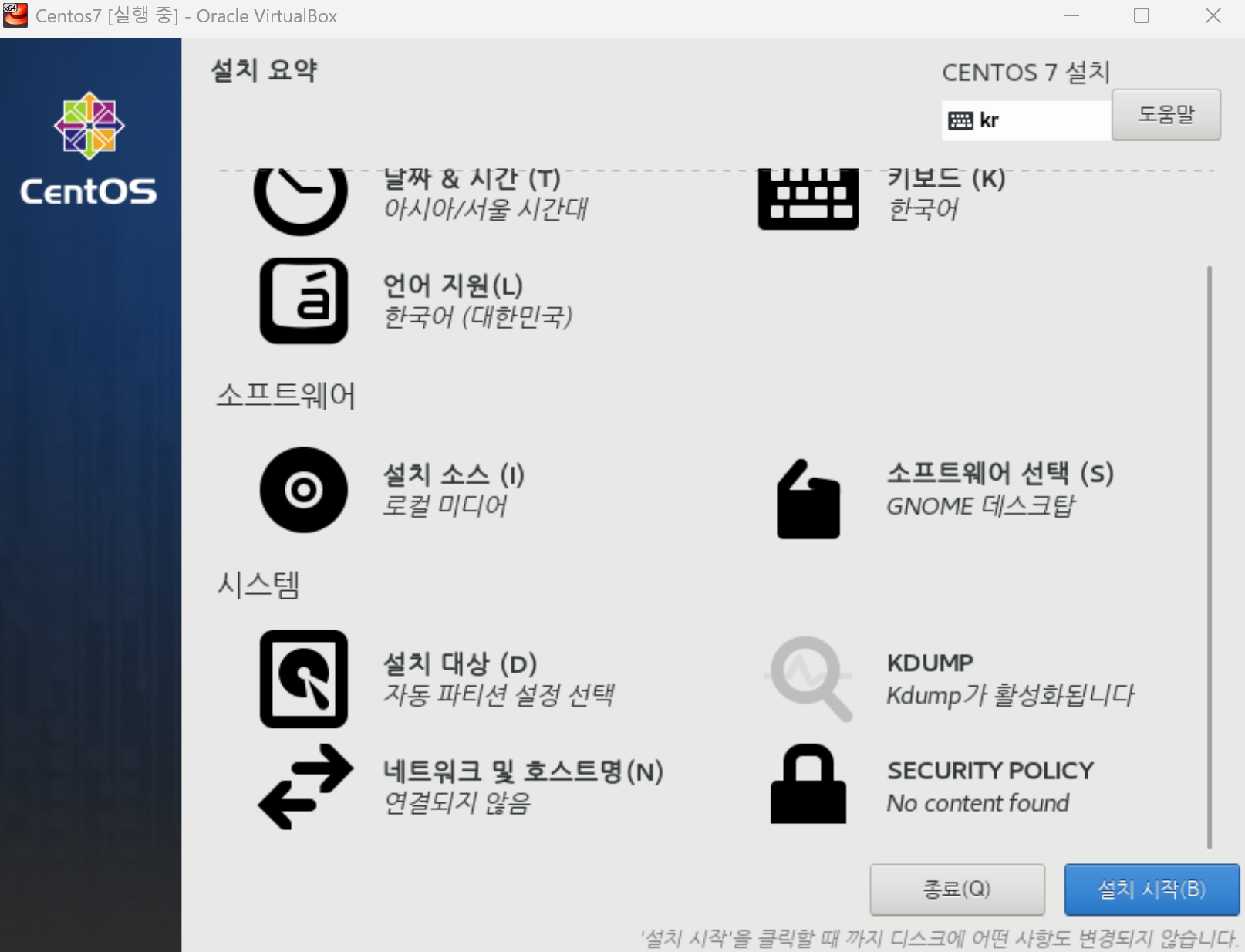Screen dimensions: 1245x952
Task: Click the 종료(Q) quit button
Action: pos(957,890)
